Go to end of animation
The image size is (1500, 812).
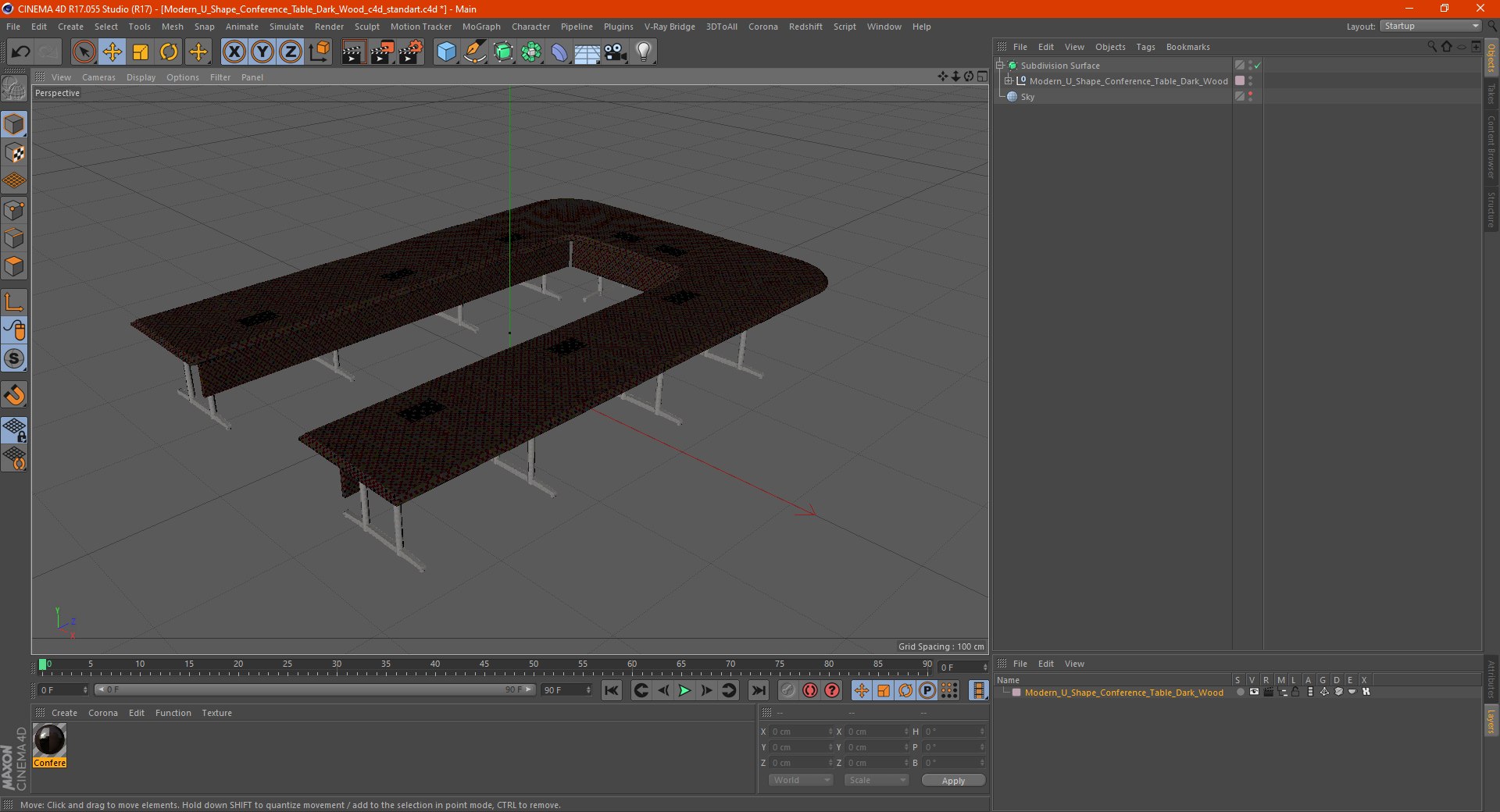(x=758, y=690)
